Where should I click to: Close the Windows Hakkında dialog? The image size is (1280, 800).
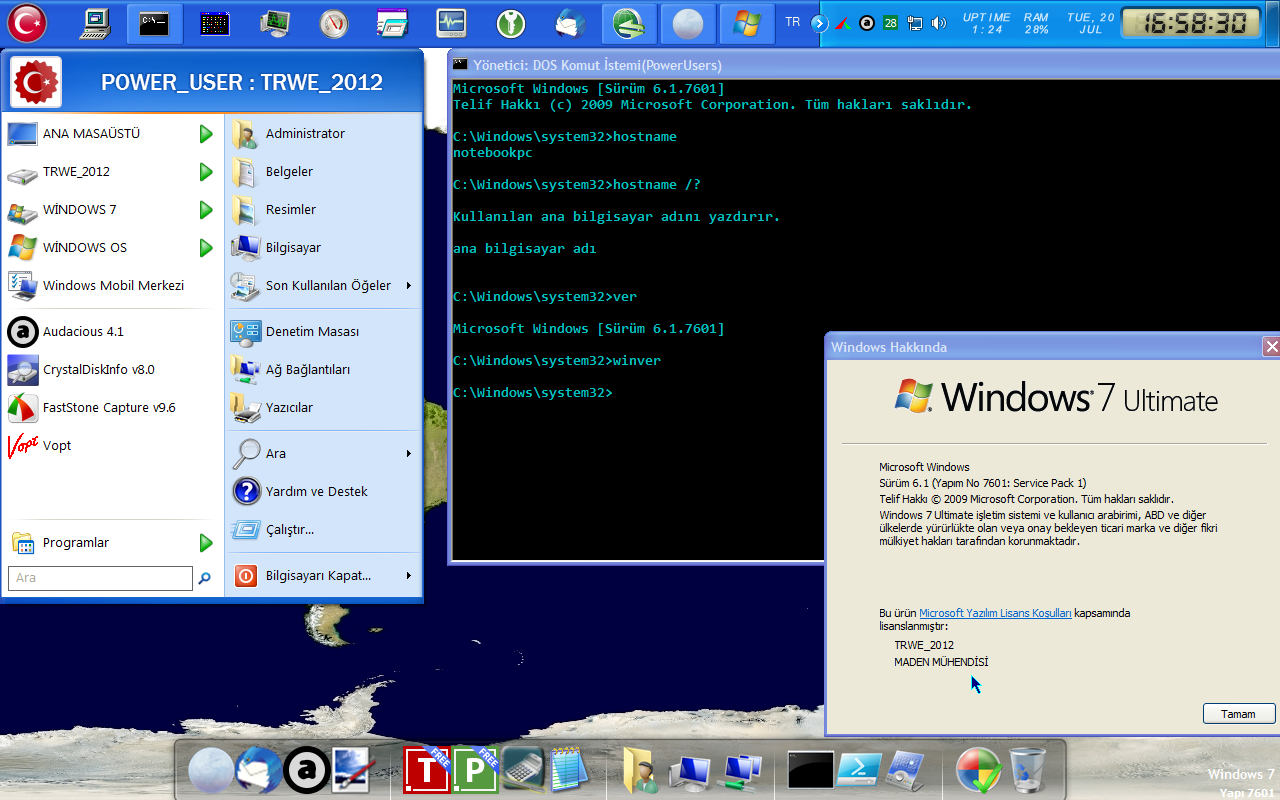click(1271, 347)
